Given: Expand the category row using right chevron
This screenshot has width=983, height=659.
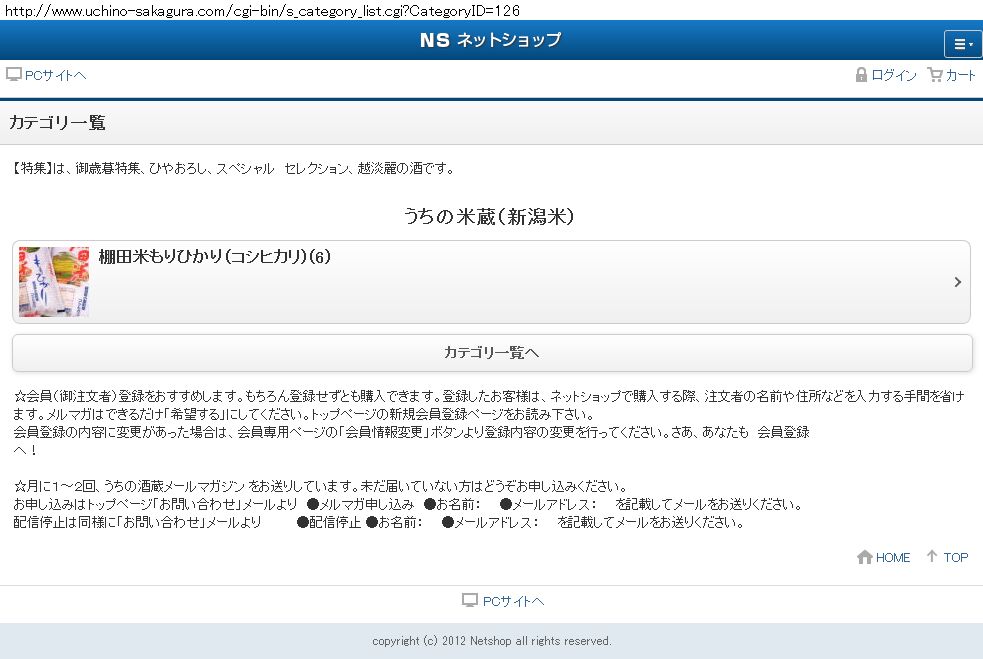Looking at the screenshot, I should click(957, 282).
